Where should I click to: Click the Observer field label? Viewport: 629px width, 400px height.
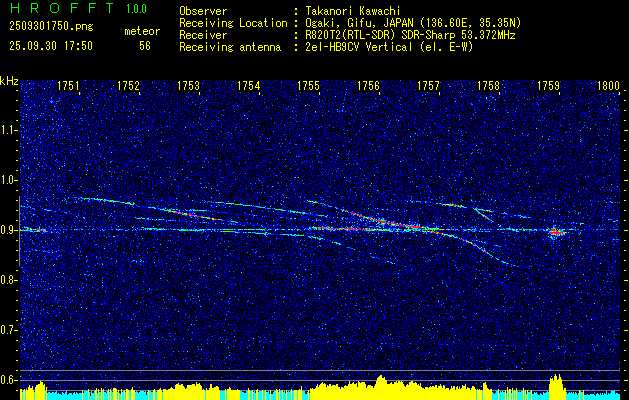[203, 11]
